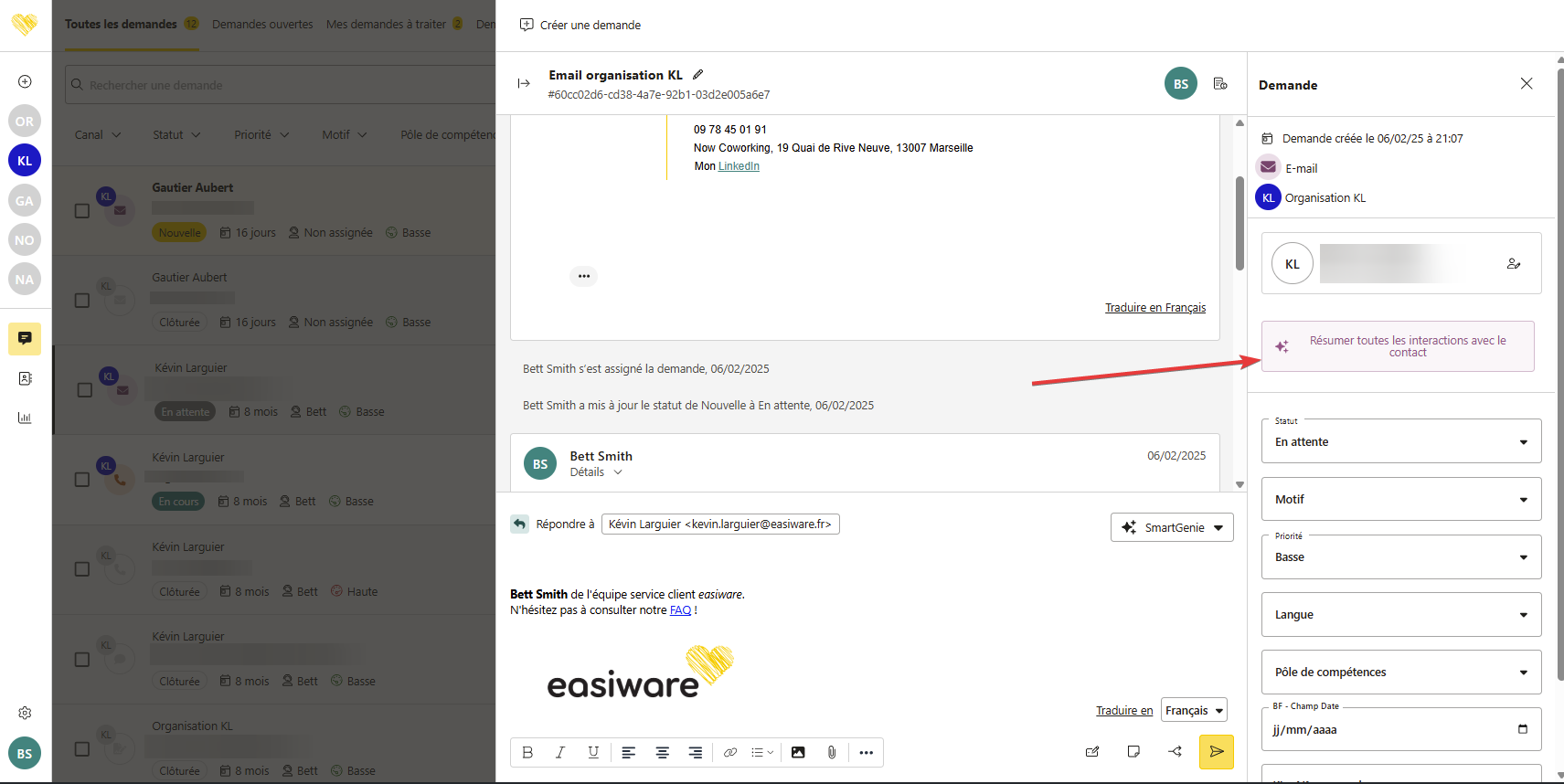Collapse the request panel with arrow icon
Viewport: 1564px width, 784px height.
click(x=524, y=83)
